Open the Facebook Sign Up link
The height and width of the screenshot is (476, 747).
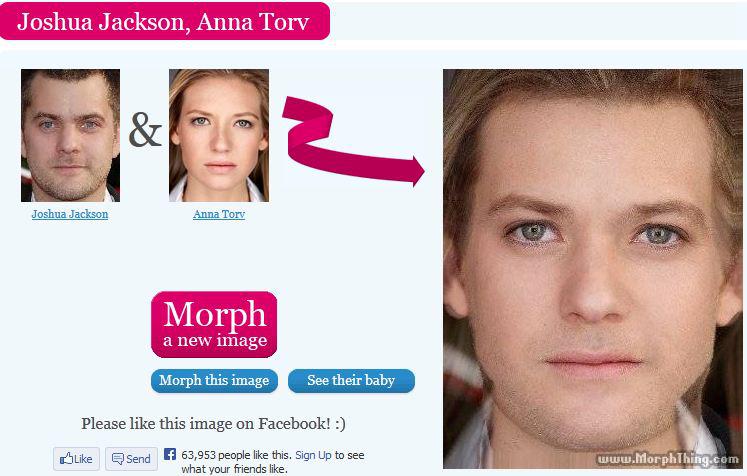click(x=313, y=455)
